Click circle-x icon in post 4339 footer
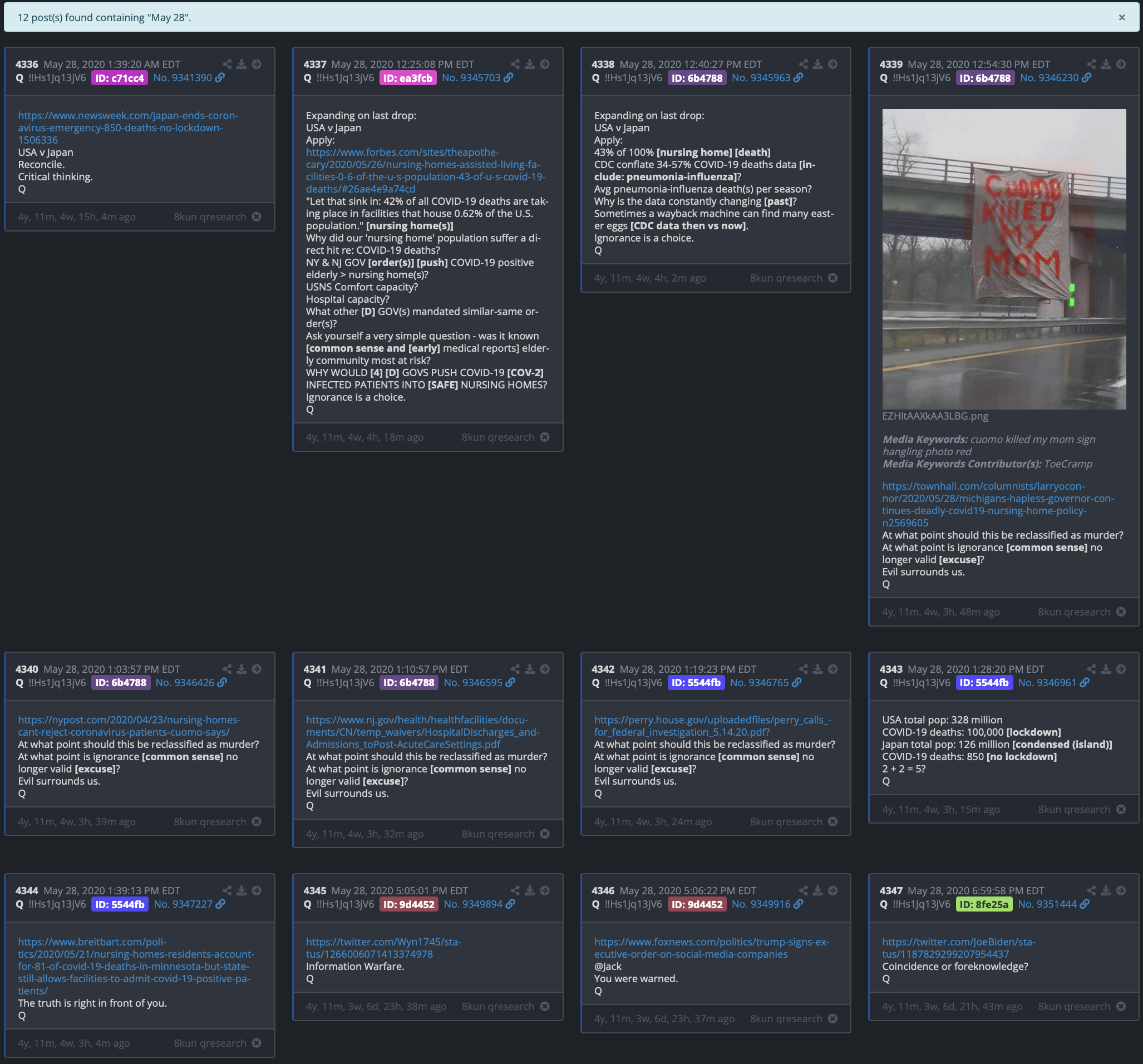The image size is (1143, 1064). [x=1121, y=612]
